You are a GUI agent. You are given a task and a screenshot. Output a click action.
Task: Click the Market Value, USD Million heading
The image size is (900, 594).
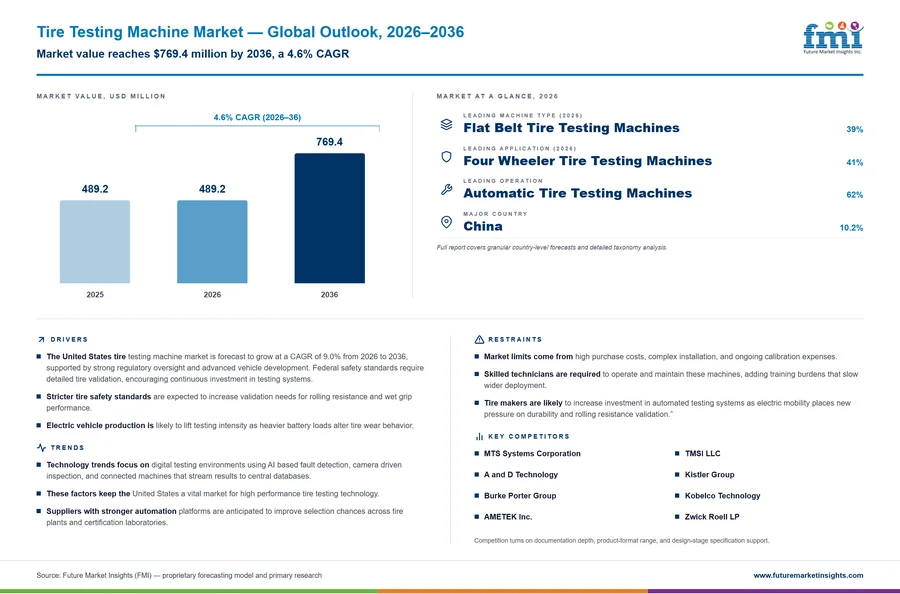coord(101,96)
